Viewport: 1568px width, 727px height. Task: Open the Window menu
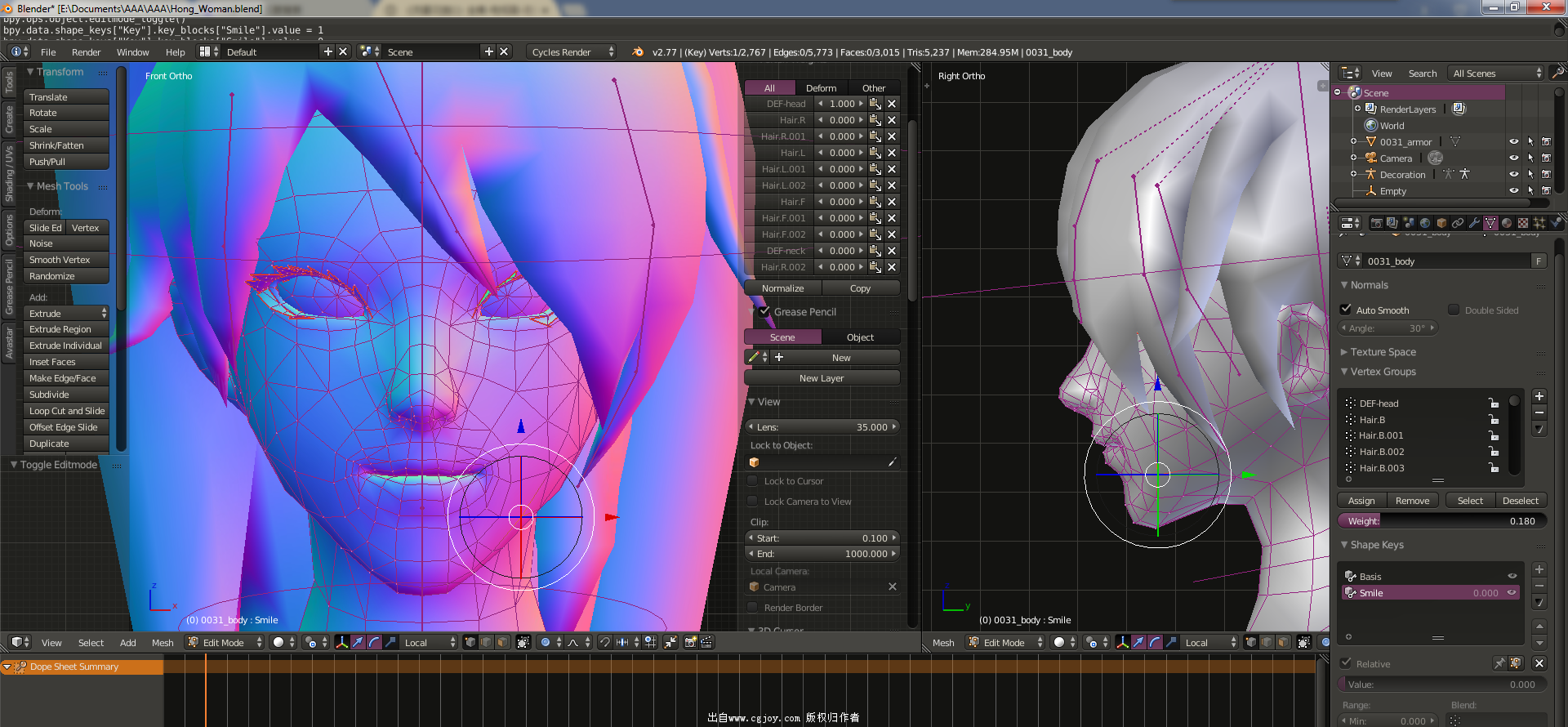[x=132, y=51]
